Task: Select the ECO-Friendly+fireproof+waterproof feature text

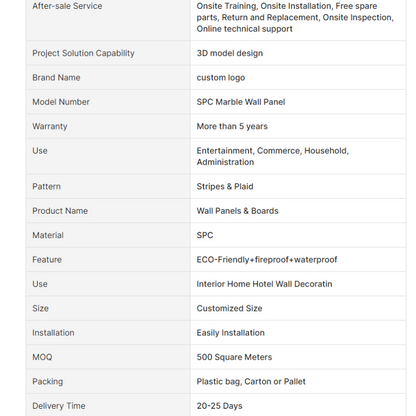Action: point(267,260)
